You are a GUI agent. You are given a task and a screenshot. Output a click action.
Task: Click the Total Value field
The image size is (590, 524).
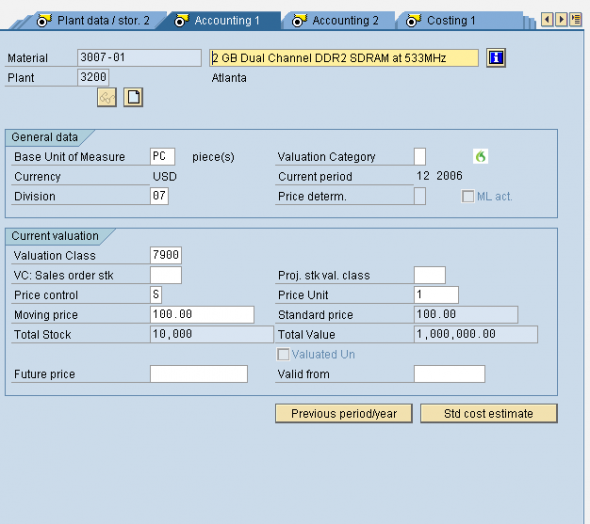point(476,334)
